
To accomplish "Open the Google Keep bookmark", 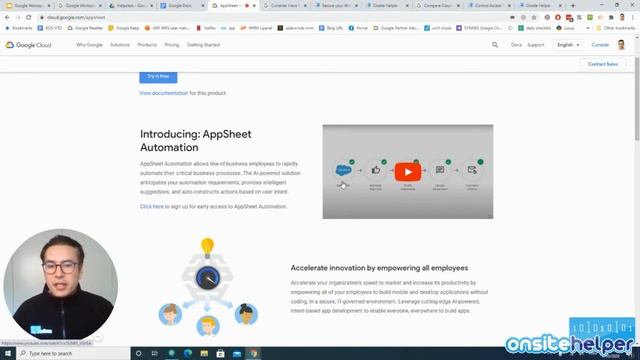I will click(124, 28).
